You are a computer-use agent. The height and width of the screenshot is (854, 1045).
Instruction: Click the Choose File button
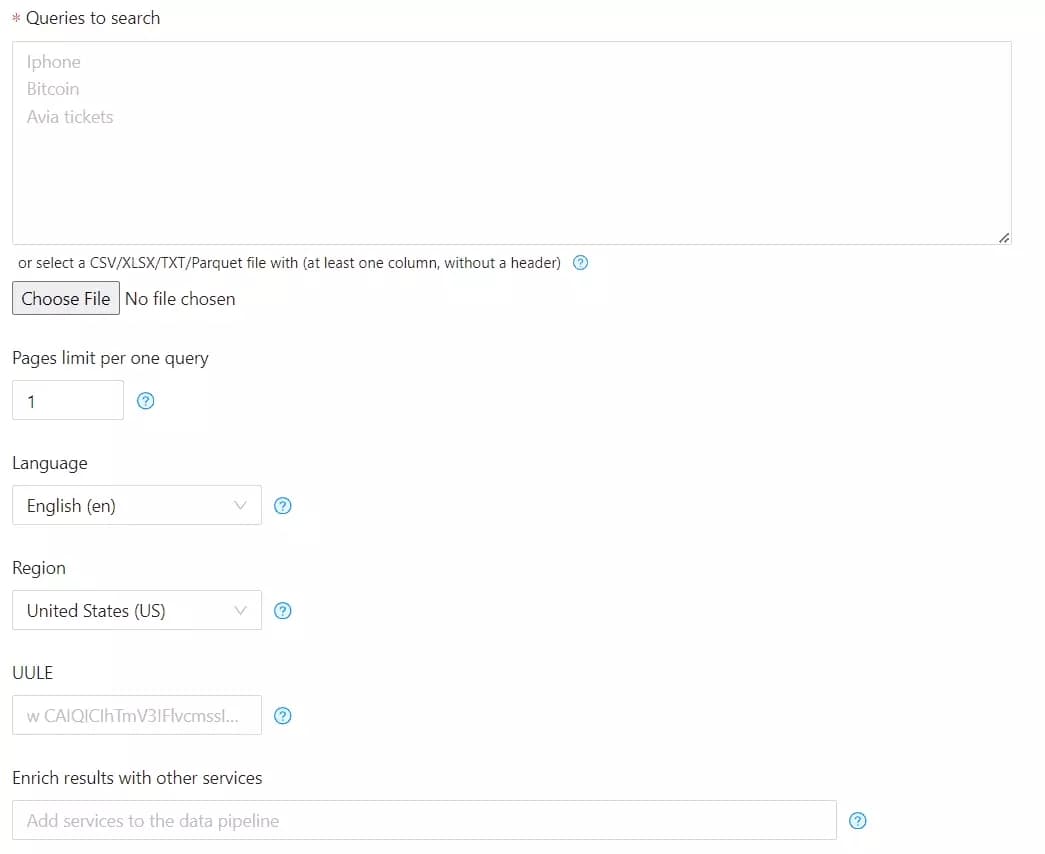(x=65, y=298)
